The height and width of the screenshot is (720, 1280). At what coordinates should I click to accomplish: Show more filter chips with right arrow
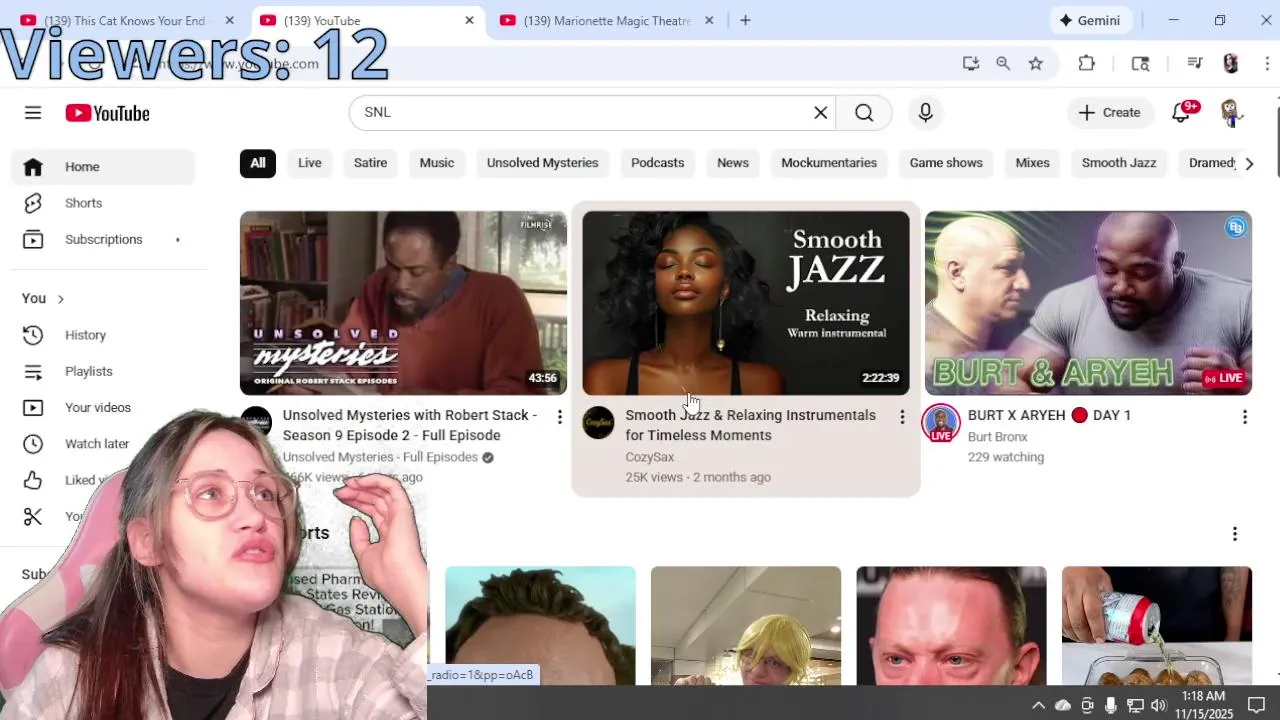1249,163
